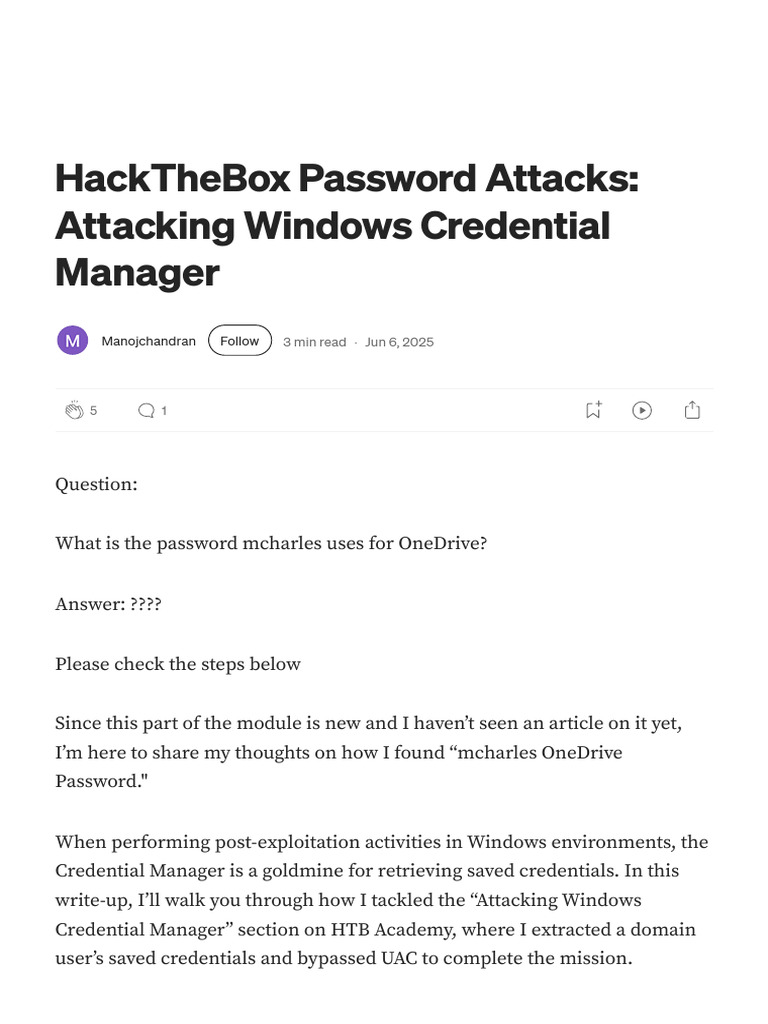Follow author Manojchandran
Screen dimensions: 768x1024
click(240, 341)
